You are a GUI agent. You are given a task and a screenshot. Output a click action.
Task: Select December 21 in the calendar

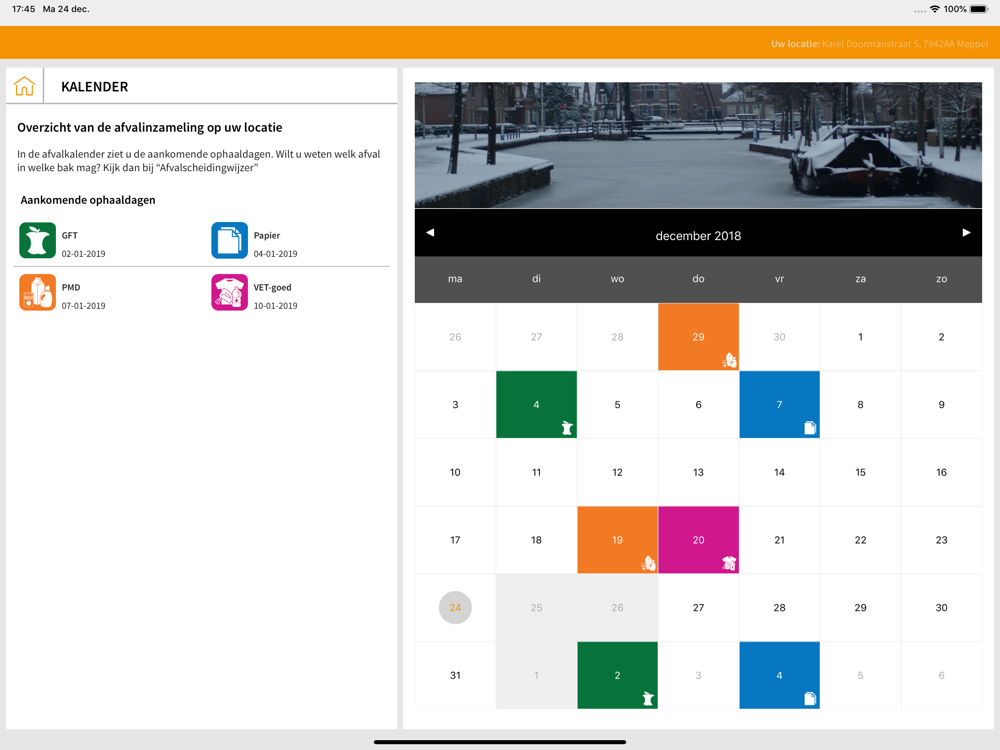click(x=779, y=540)
